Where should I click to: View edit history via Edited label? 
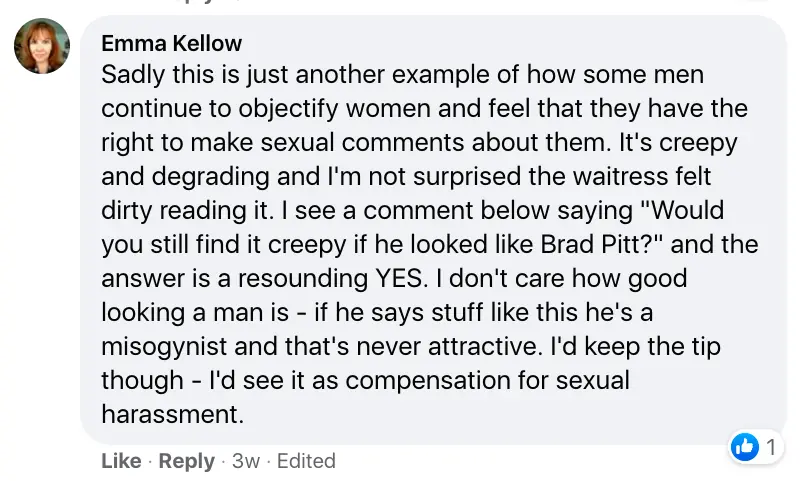click(x=306, y=460)
